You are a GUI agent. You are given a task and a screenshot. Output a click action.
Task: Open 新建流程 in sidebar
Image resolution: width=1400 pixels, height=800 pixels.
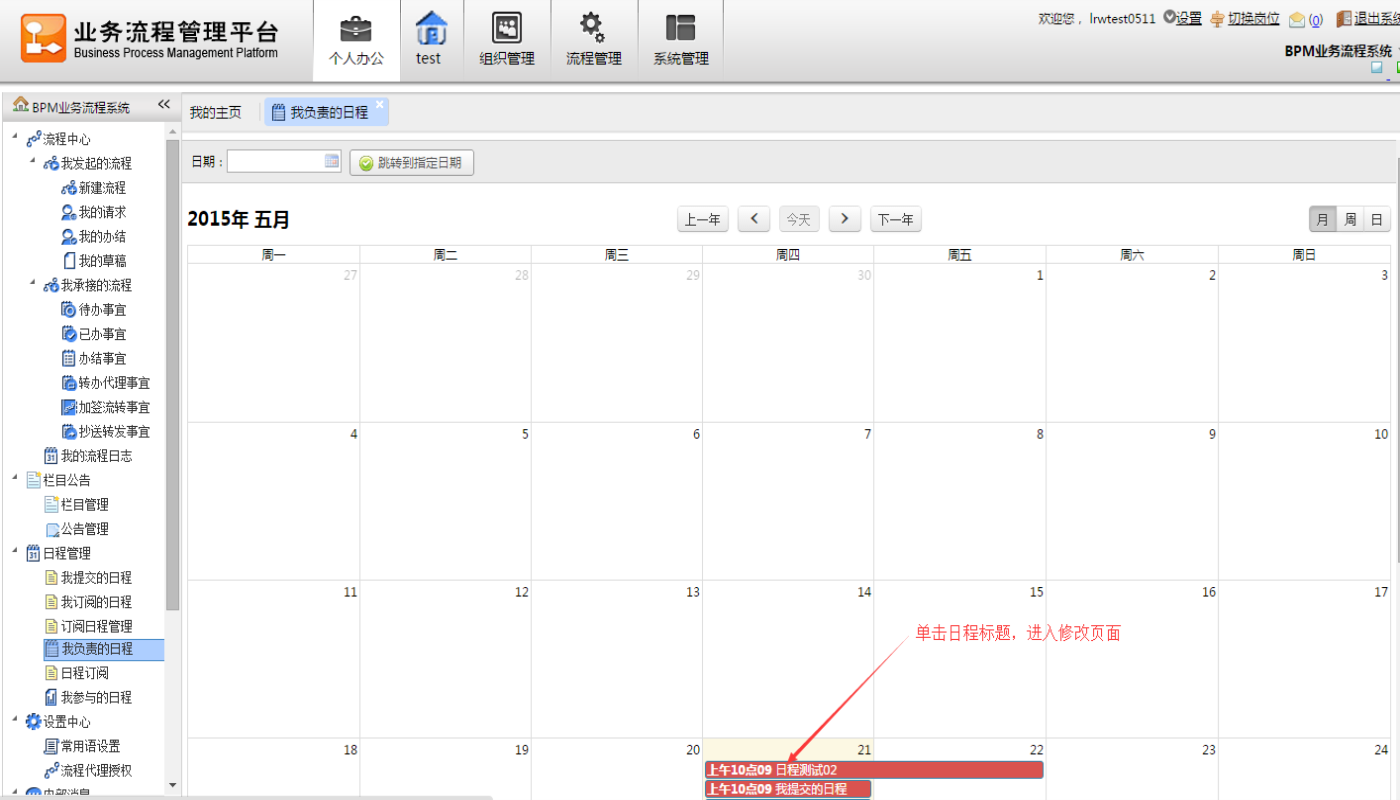coord(102,188)
